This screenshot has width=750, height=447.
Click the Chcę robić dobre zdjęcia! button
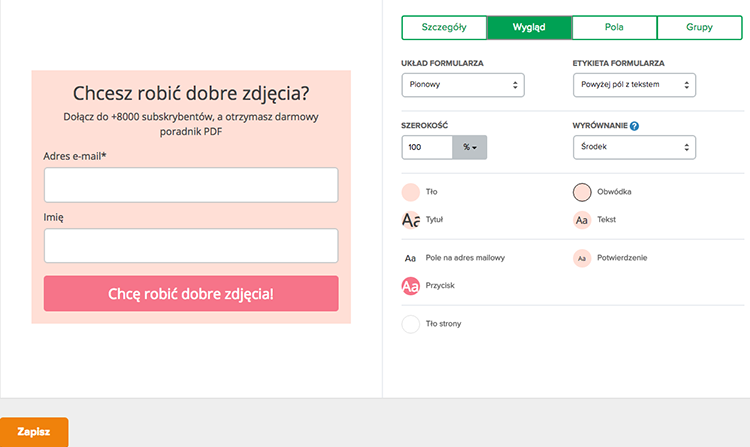click(x=191, y=294)
